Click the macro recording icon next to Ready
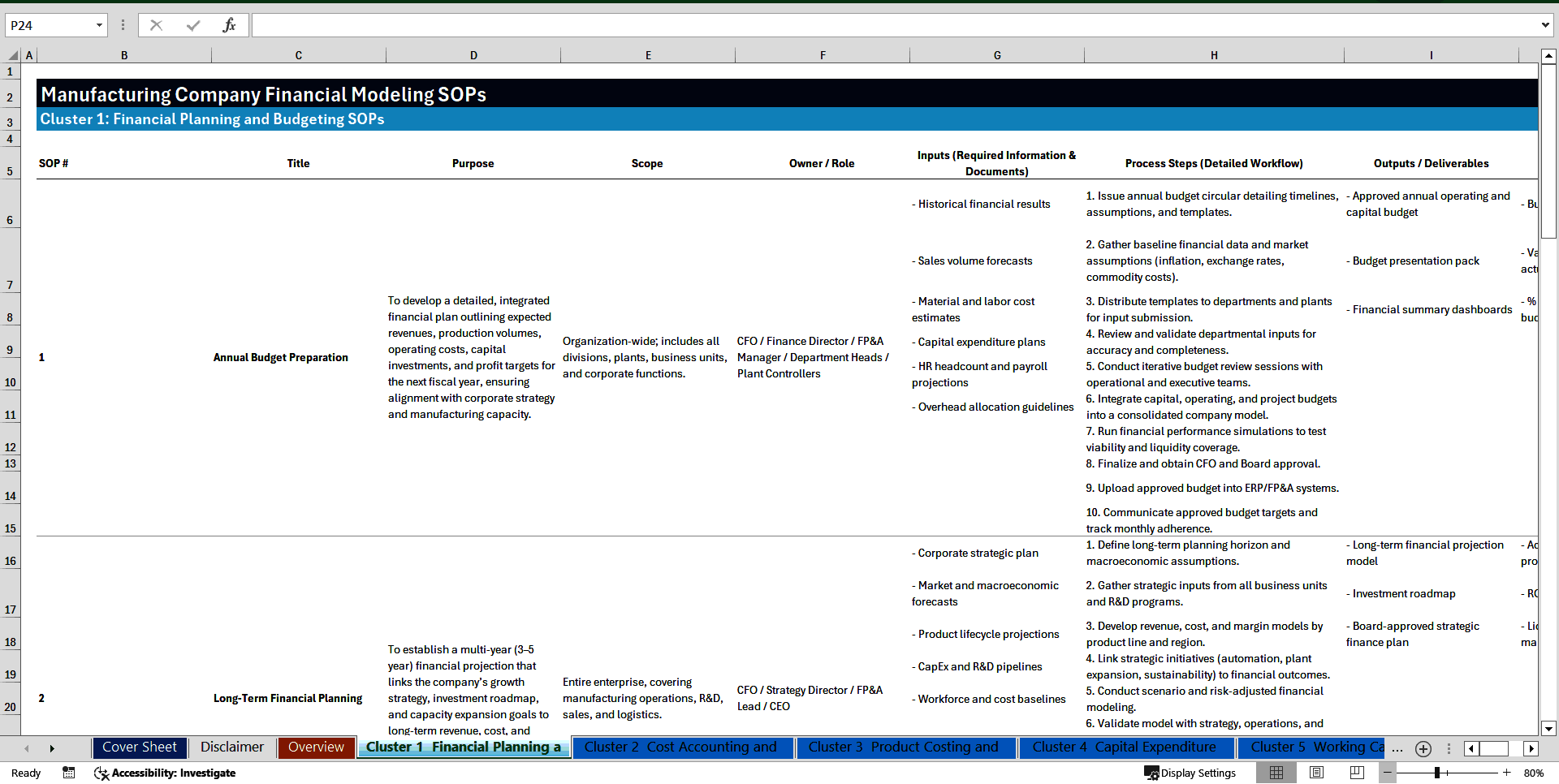Screen dimensions: 1559x784 [69, 773]
